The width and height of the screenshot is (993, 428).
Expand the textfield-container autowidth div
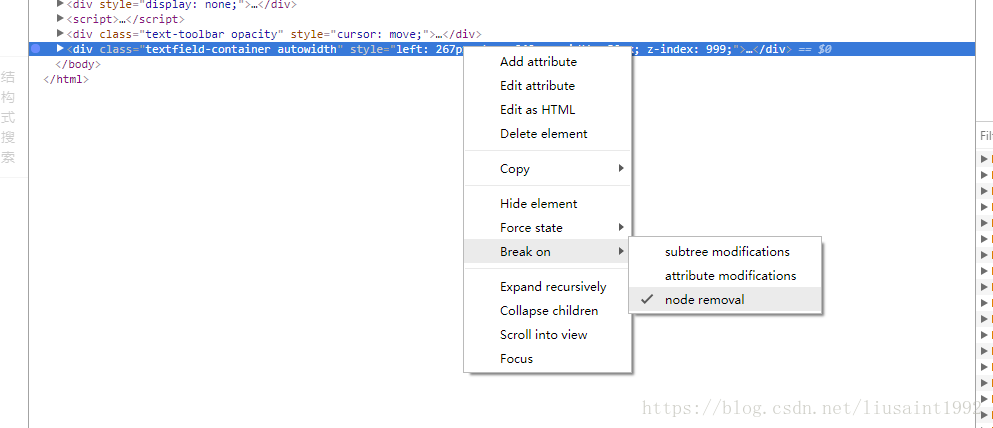(x=60, y=49)
